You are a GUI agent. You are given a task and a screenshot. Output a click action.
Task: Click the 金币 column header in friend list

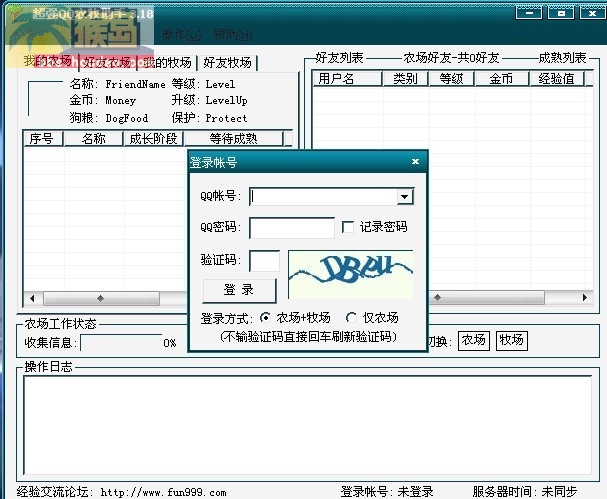coord(501,79)
